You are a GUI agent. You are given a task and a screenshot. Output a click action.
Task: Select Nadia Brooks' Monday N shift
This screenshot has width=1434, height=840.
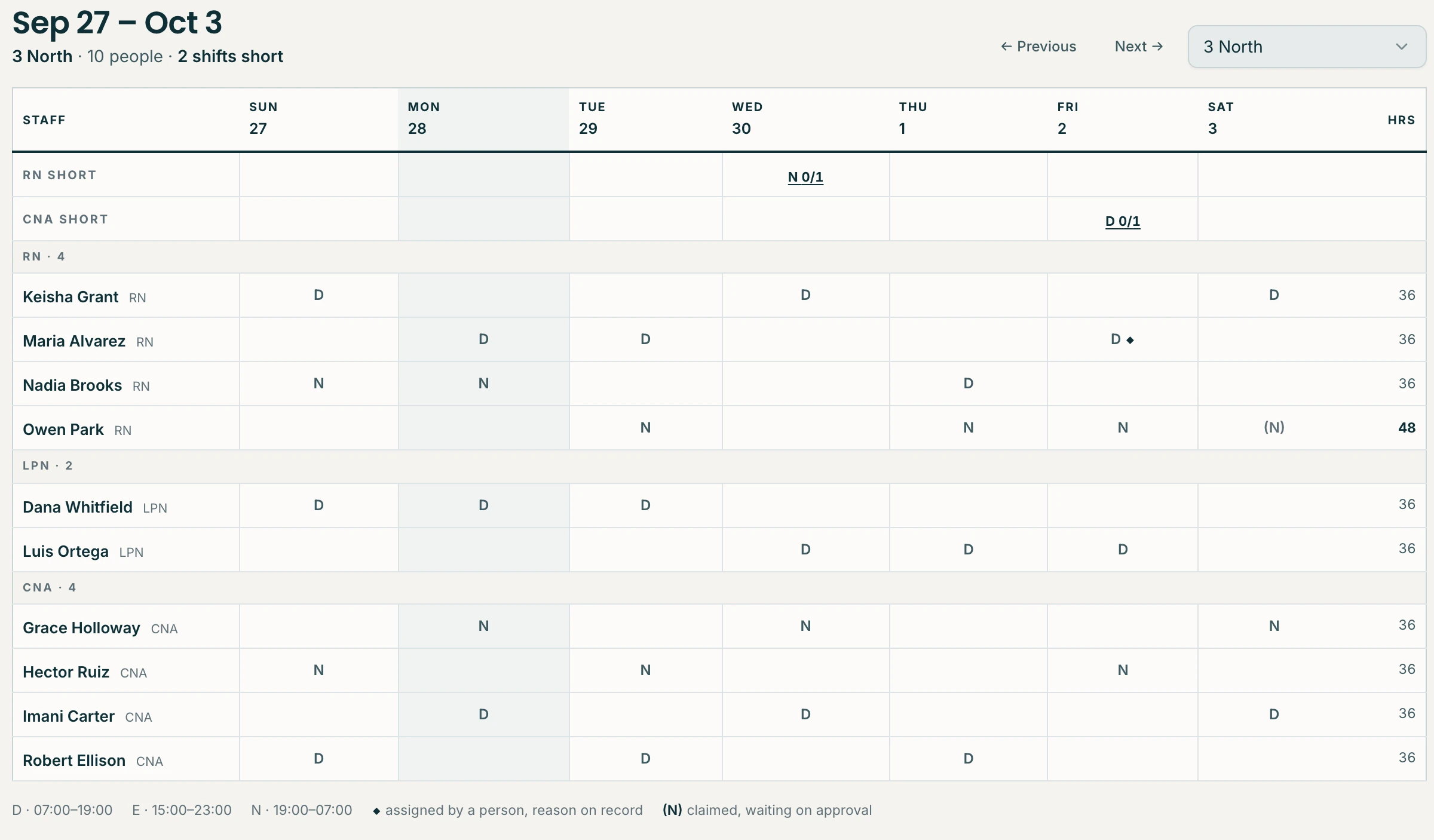(x=484, y=384)
